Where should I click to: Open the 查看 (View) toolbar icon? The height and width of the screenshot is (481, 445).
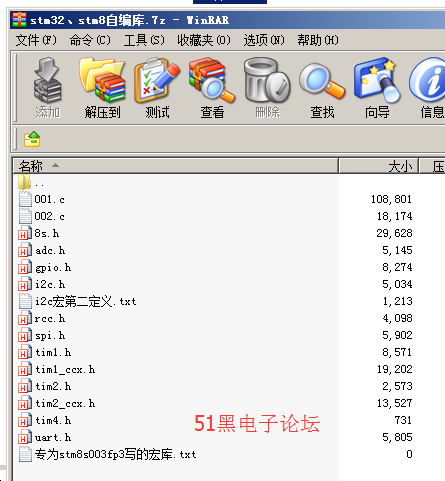212,88
